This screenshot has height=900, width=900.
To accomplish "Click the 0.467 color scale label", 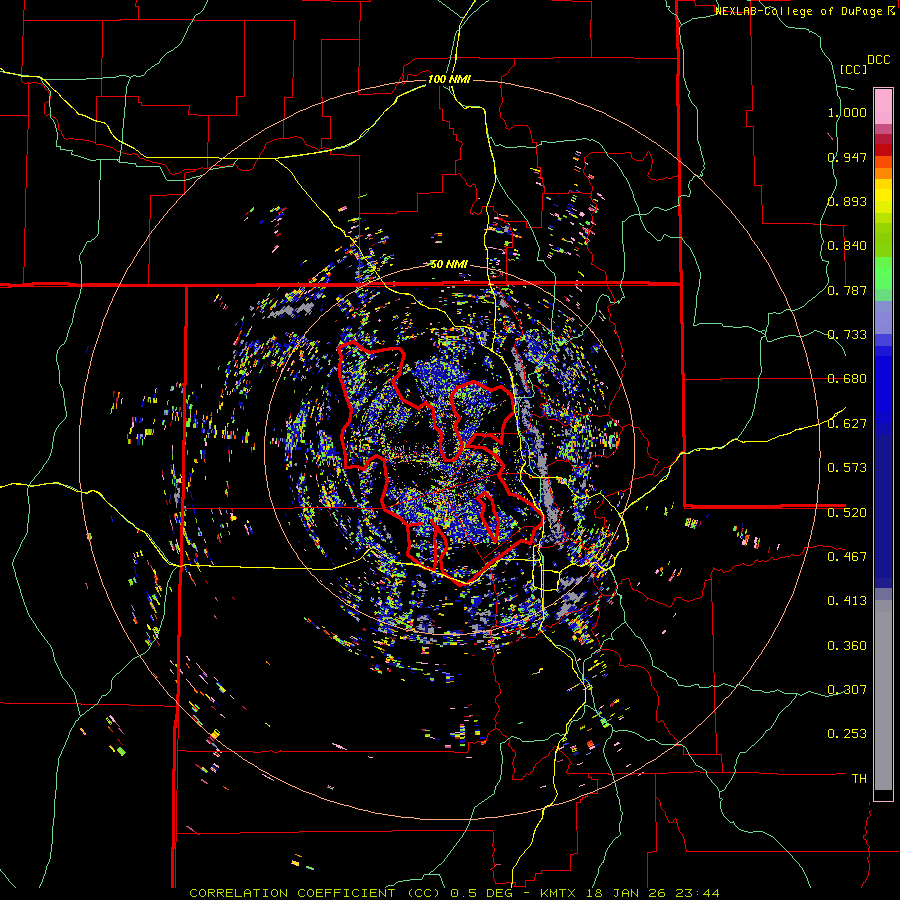I will pos(847,556).
